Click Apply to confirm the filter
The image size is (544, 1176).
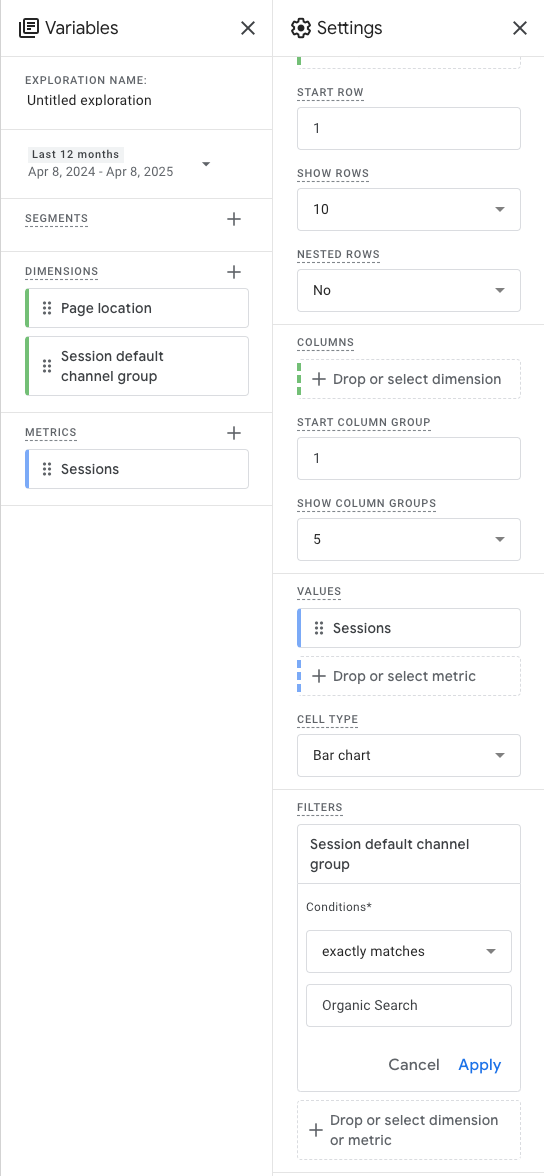(x=480, y=1065)
